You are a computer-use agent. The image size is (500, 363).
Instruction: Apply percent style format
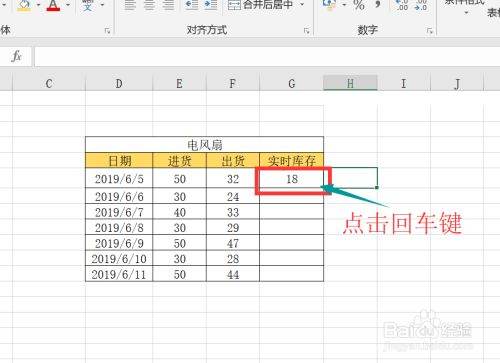click(359, 5)
